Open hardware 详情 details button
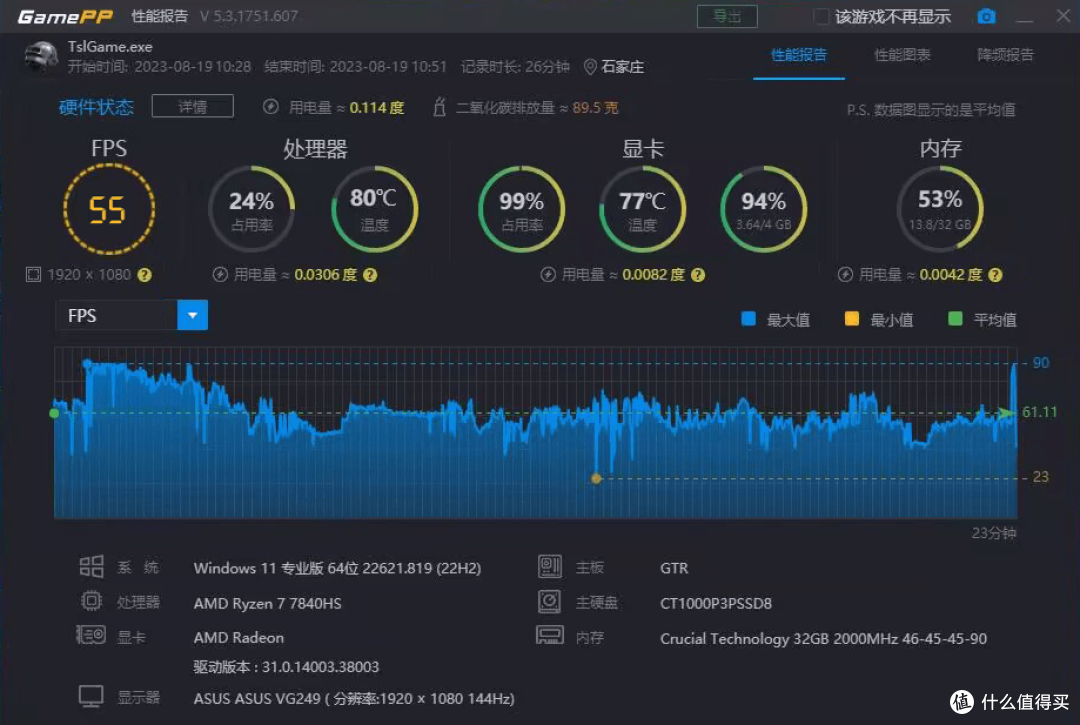The image size is (1080, 725). [x=192, y=107]
